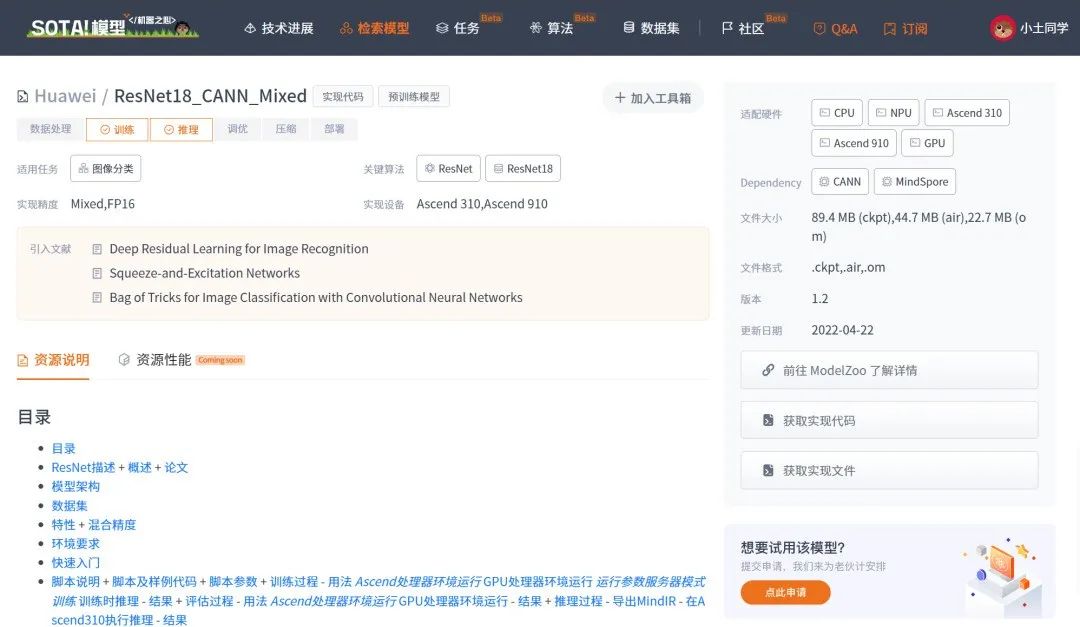Click the GPU hardware tag
Viewport: 1080px width, 627px height.
click(927, 143)
